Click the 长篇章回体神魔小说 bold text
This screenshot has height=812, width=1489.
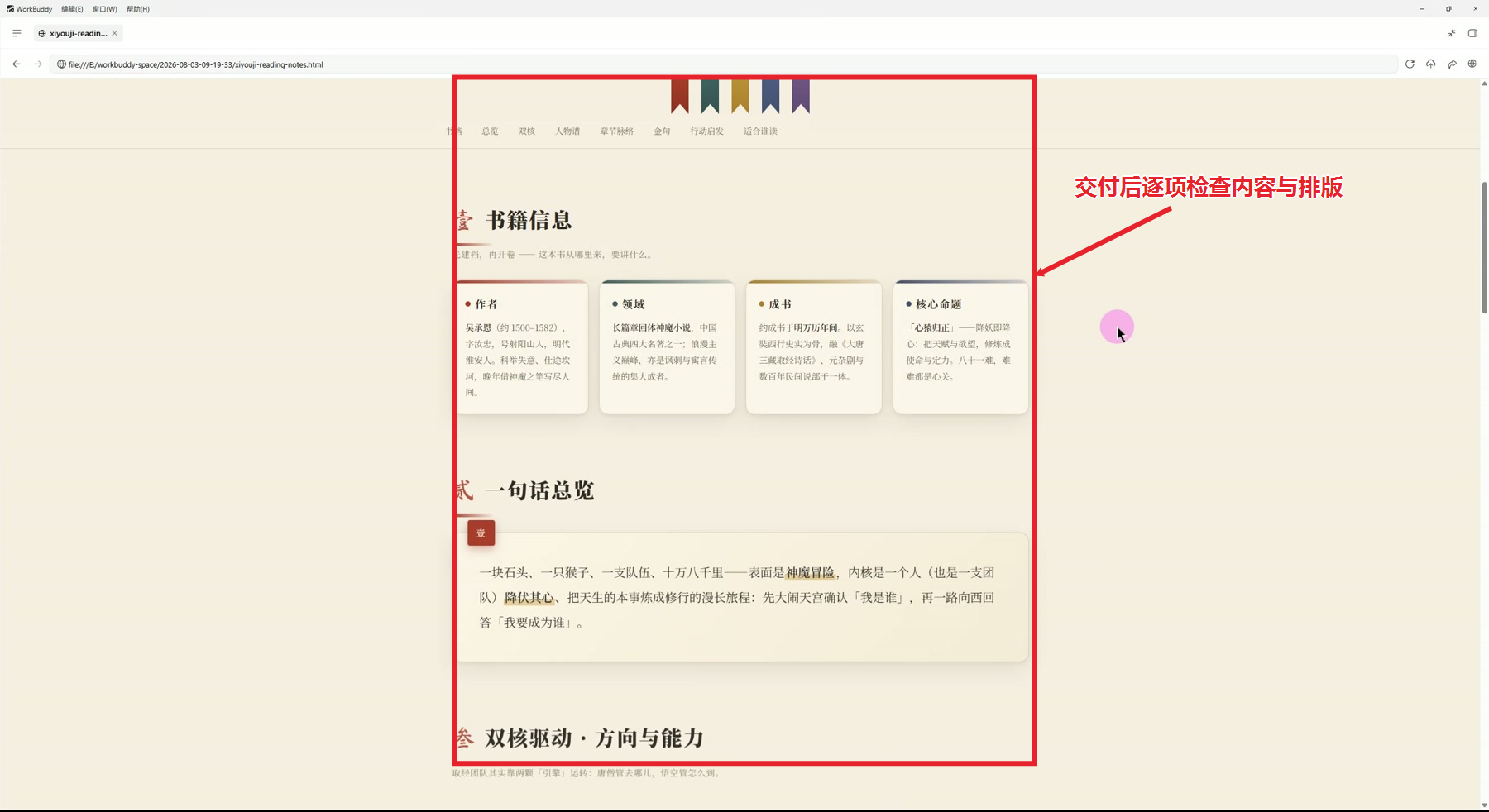[651, 328]
